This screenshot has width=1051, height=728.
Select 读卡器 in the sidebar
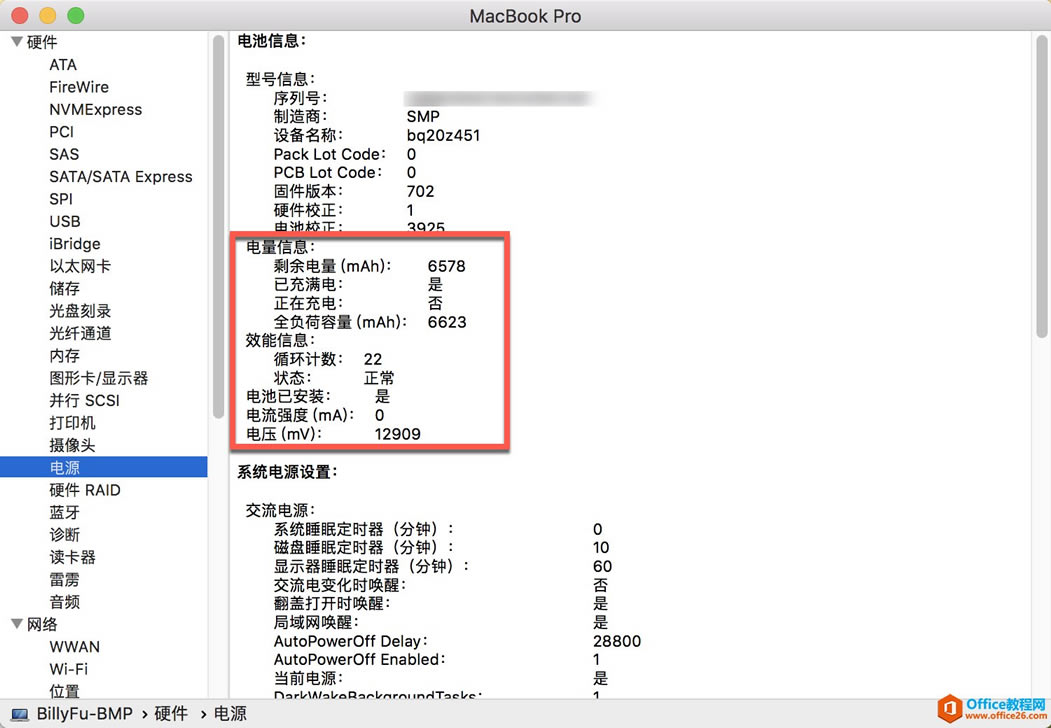pos(72,557)
